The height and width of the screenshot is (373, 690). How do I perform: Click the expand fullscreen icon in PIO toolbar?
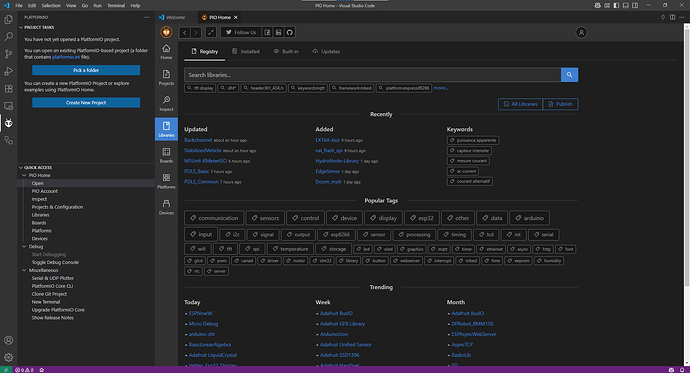(x=211, y=32)
